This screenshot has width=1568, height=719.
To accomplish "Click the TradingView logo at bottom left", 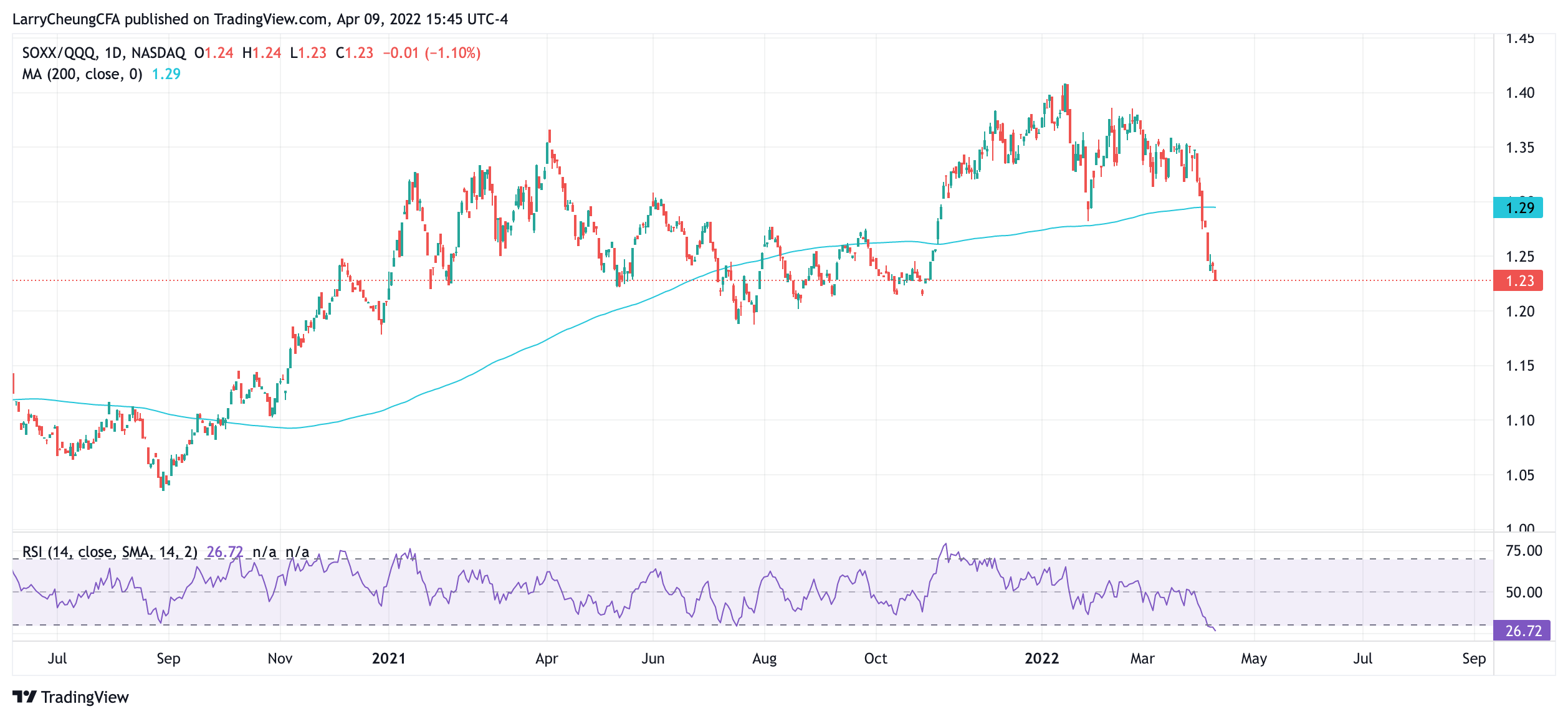I will pyautogui.click(x=70, y=697).
